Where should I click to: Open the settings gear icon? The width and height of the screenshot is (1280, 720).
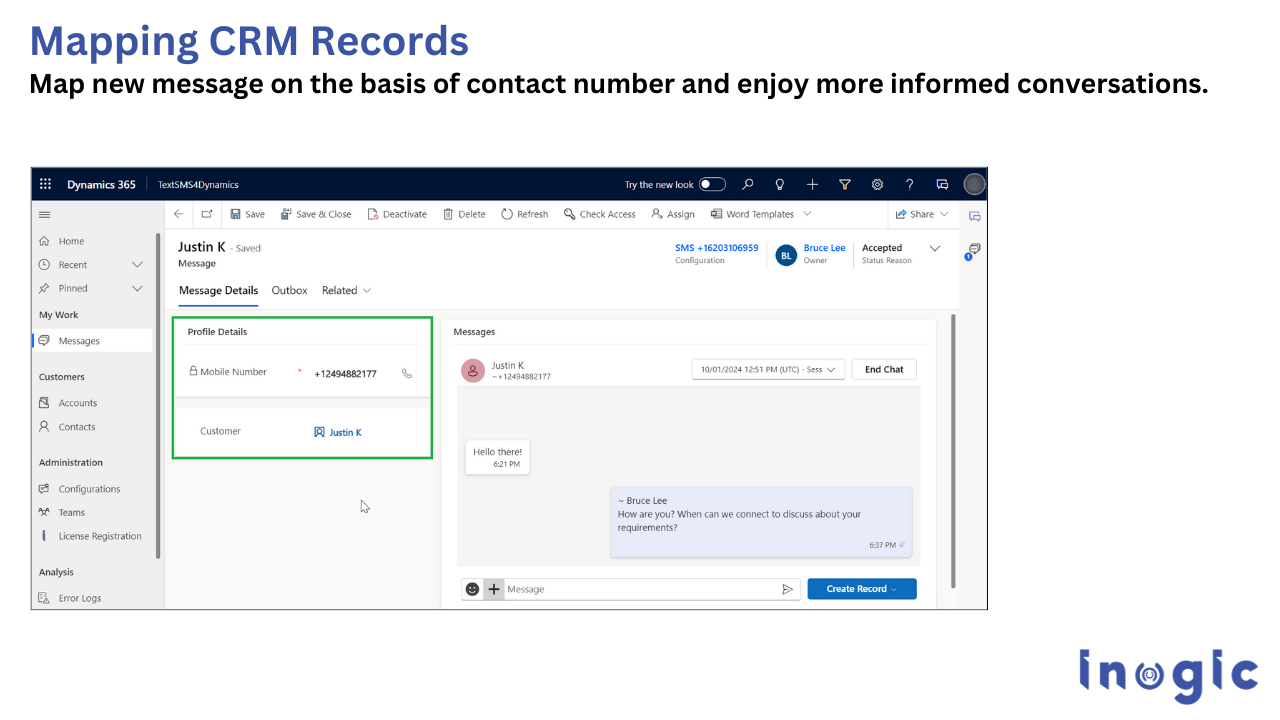click(x=877, y=184)
